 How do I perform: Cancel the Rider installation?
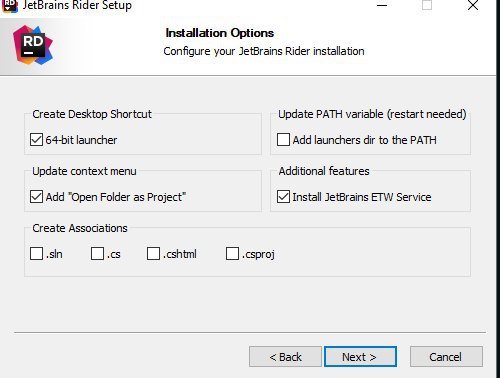(446, 357)
